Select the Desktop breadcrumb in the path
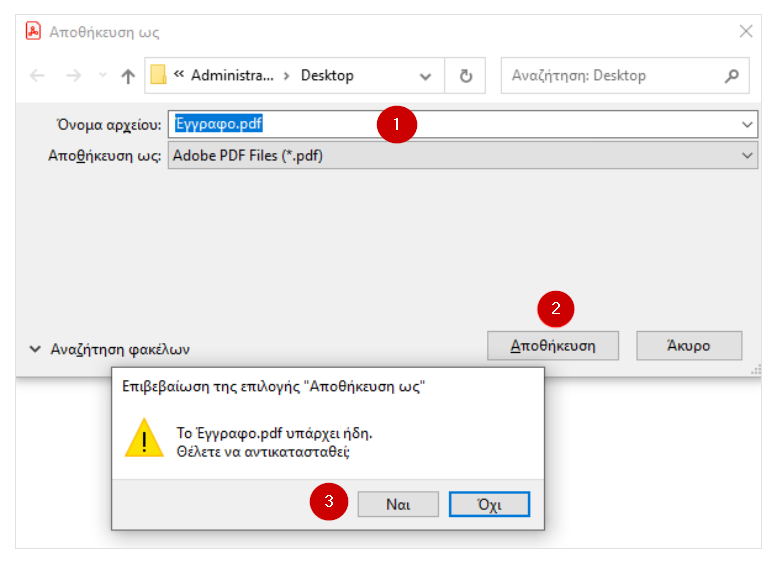Viewport: 774px width, 567px height. 327,76
